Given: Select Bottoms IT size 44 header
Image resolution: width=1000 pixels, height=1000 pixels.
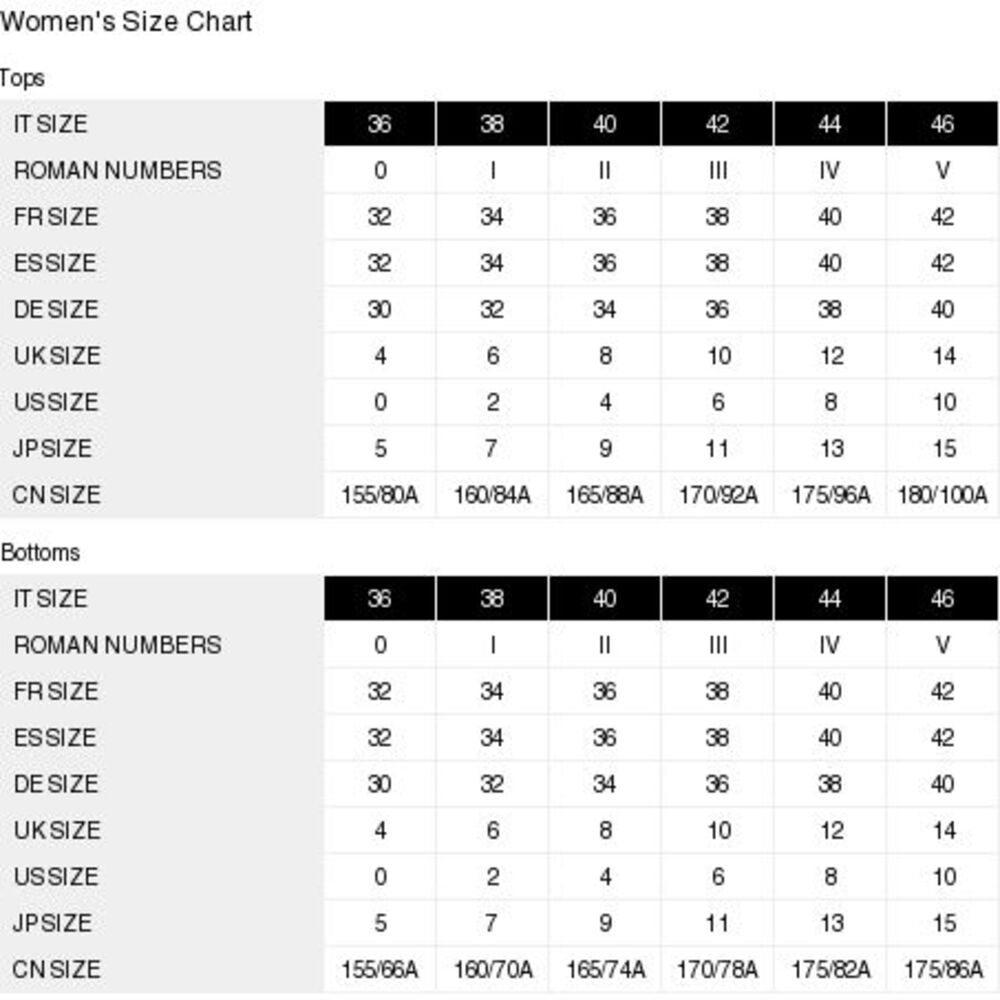Looking at the screenshot, I should pos(830,598).
